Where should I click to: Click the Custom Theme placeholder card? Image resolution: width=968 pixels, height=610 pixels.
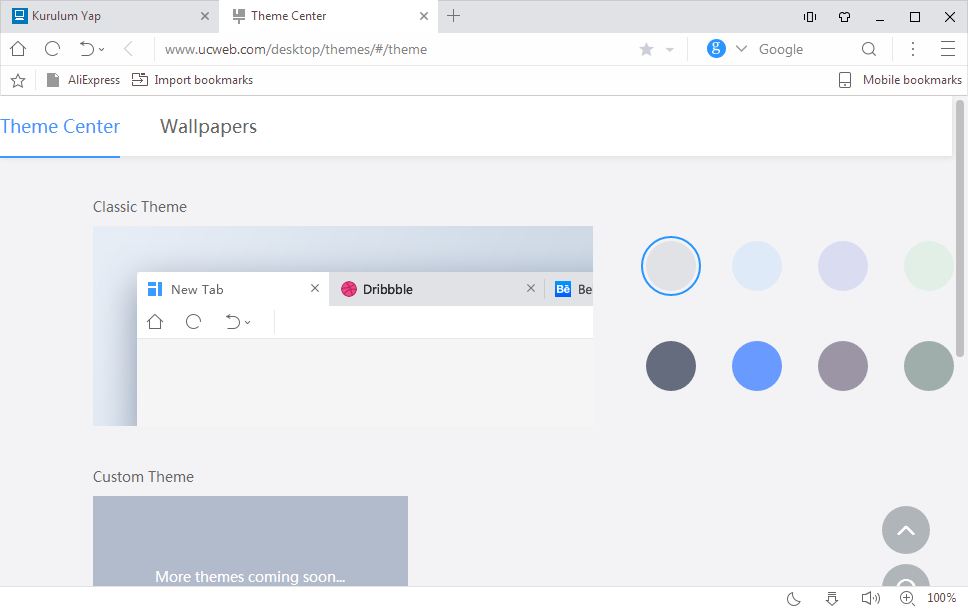pyautogui.click(x=250, y=541)
